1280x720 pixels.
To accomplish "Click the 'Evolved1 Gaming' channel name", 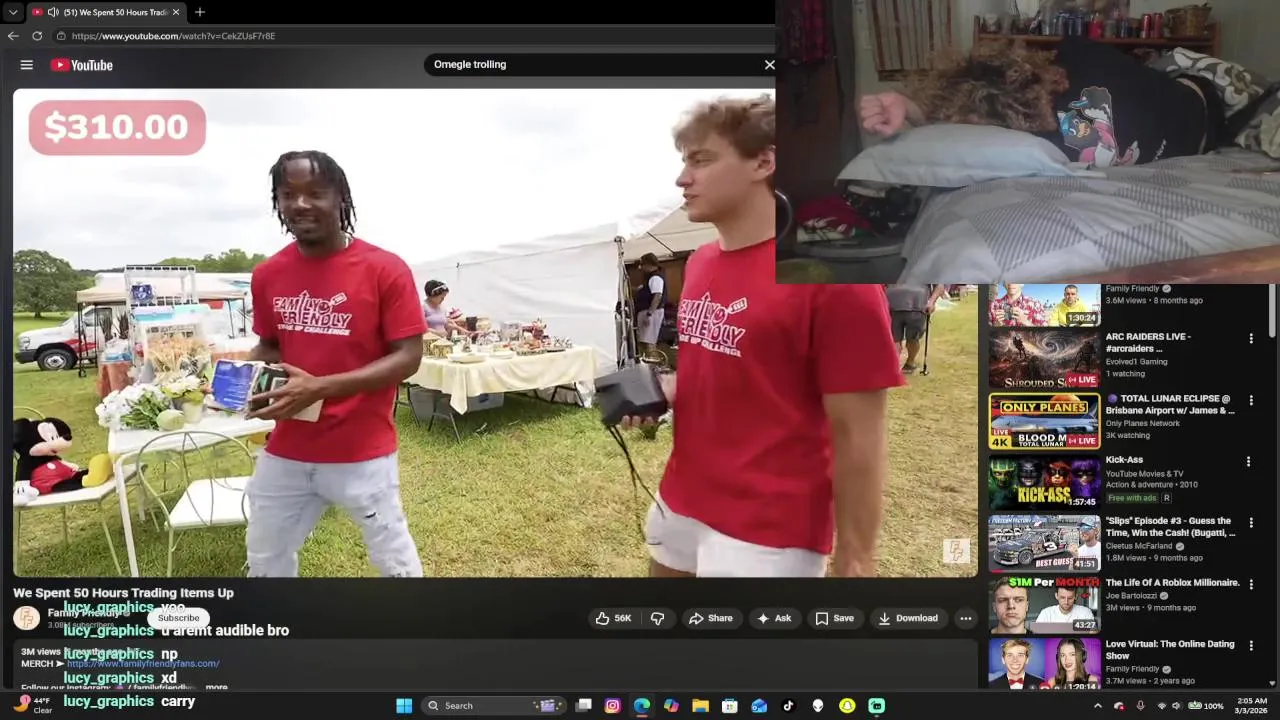I will pos(1136,362).
